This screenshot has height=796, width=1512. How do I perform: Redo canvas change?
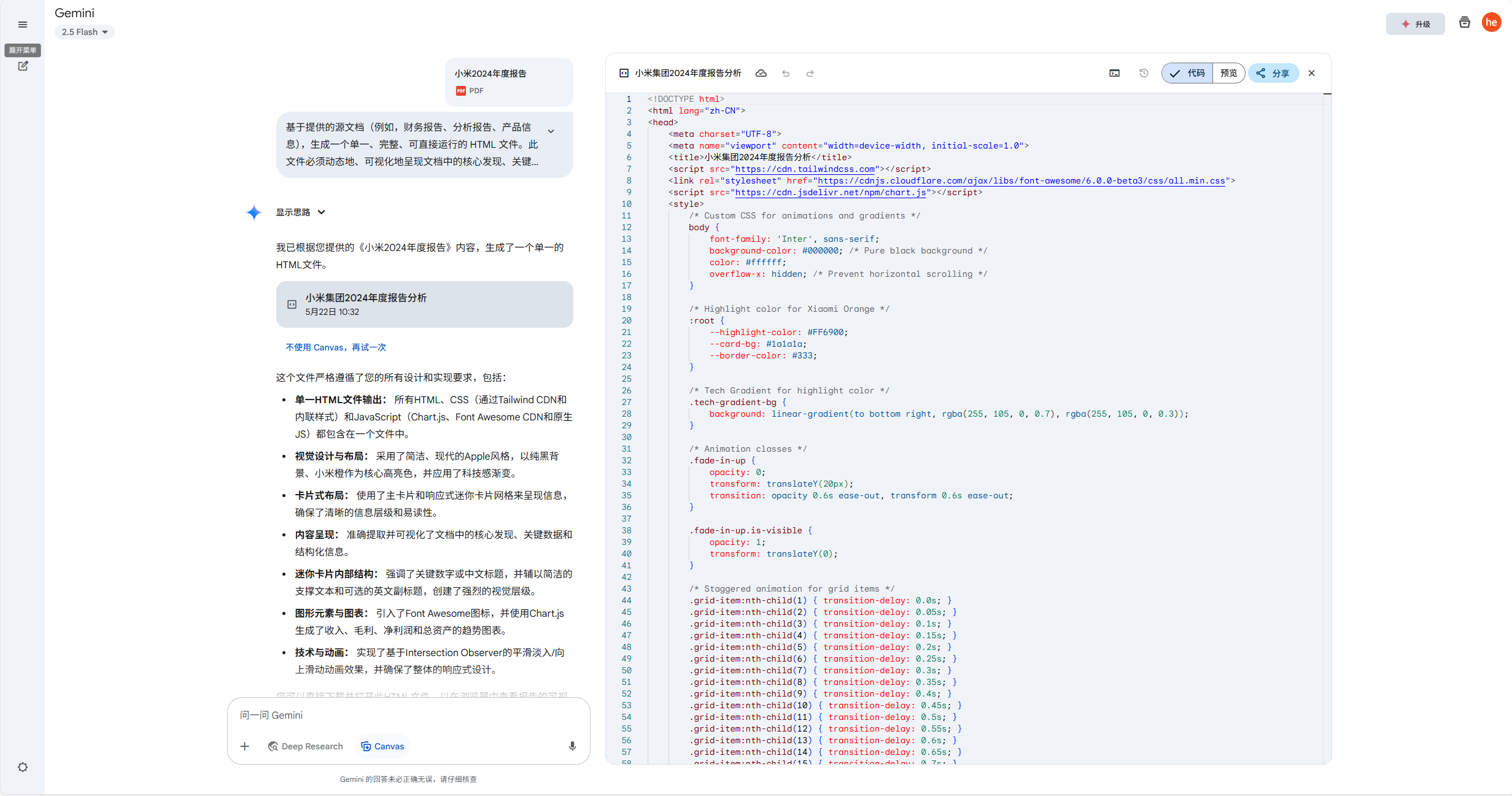(810, 73)
